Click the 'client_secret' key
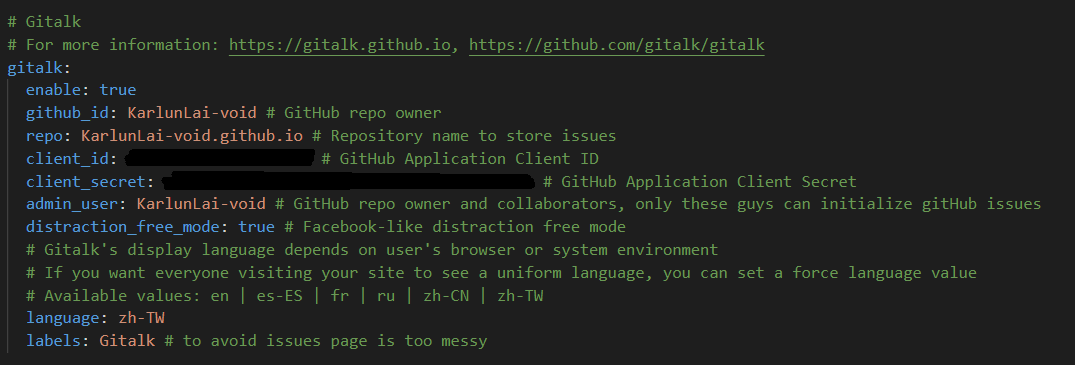 86,182
